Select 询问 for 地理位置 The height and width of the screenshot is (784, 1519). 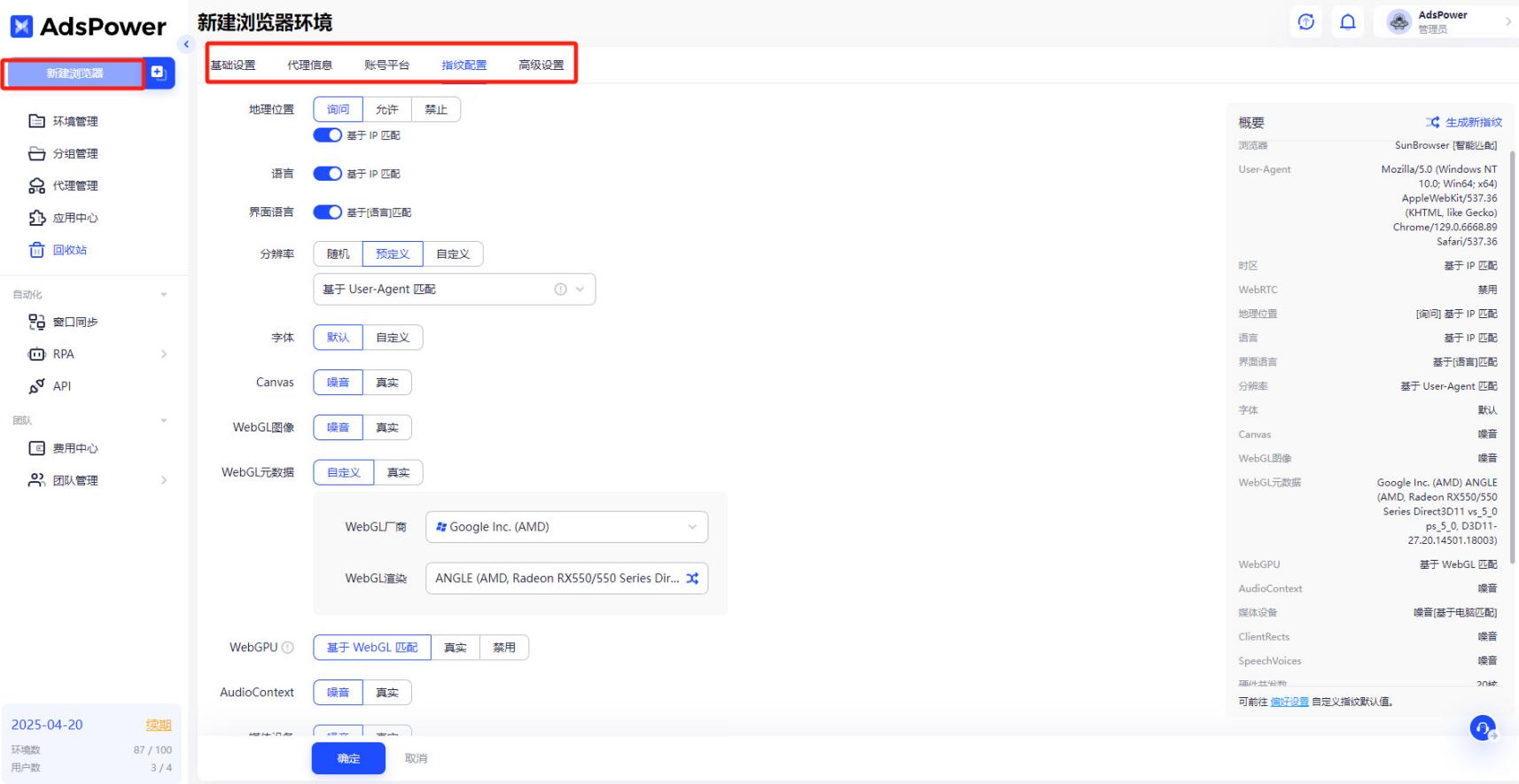pos(339,110)
